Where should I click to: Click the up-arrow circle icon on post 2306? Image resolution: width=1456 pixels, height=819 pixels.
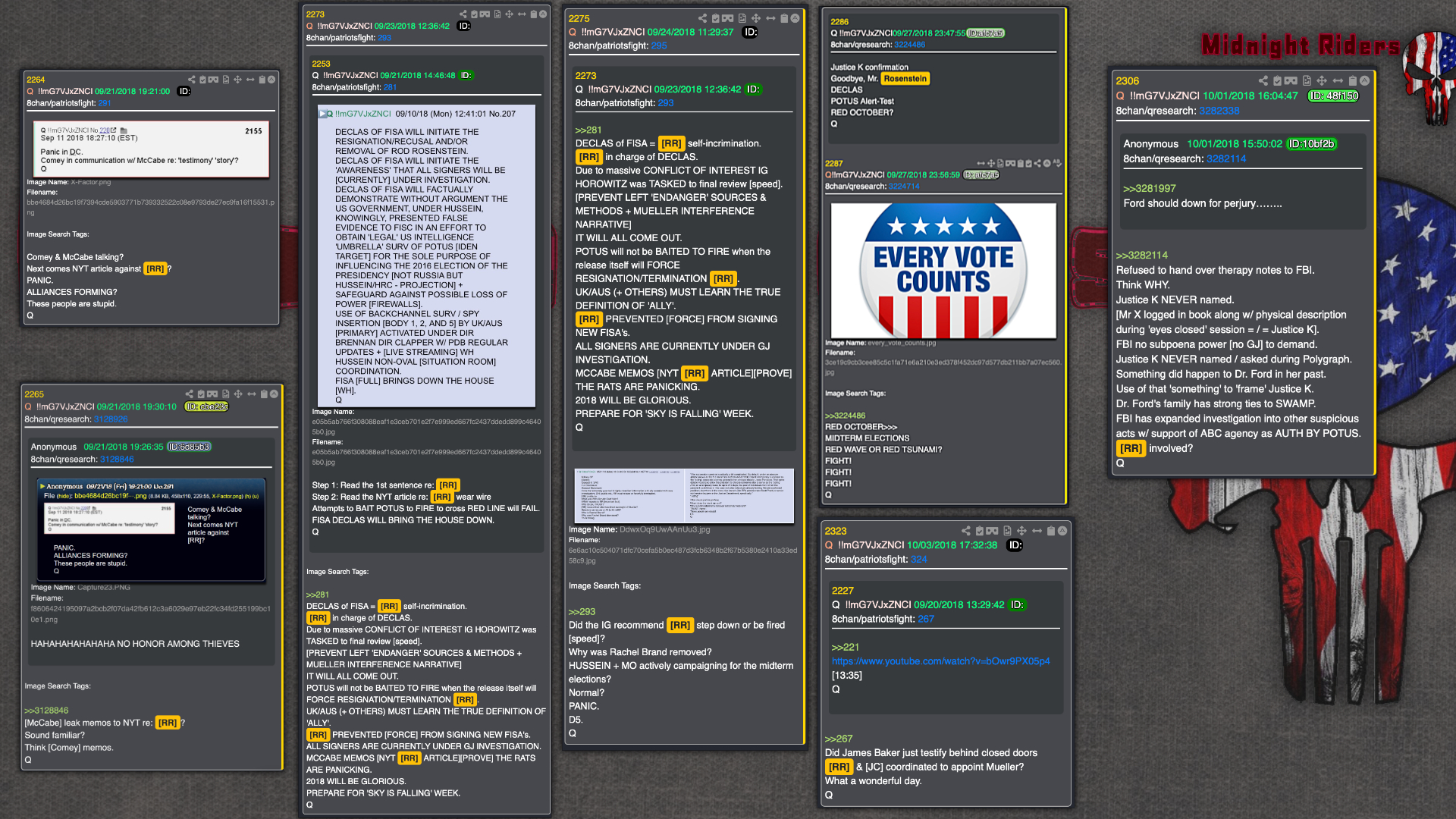(1365, 80)
